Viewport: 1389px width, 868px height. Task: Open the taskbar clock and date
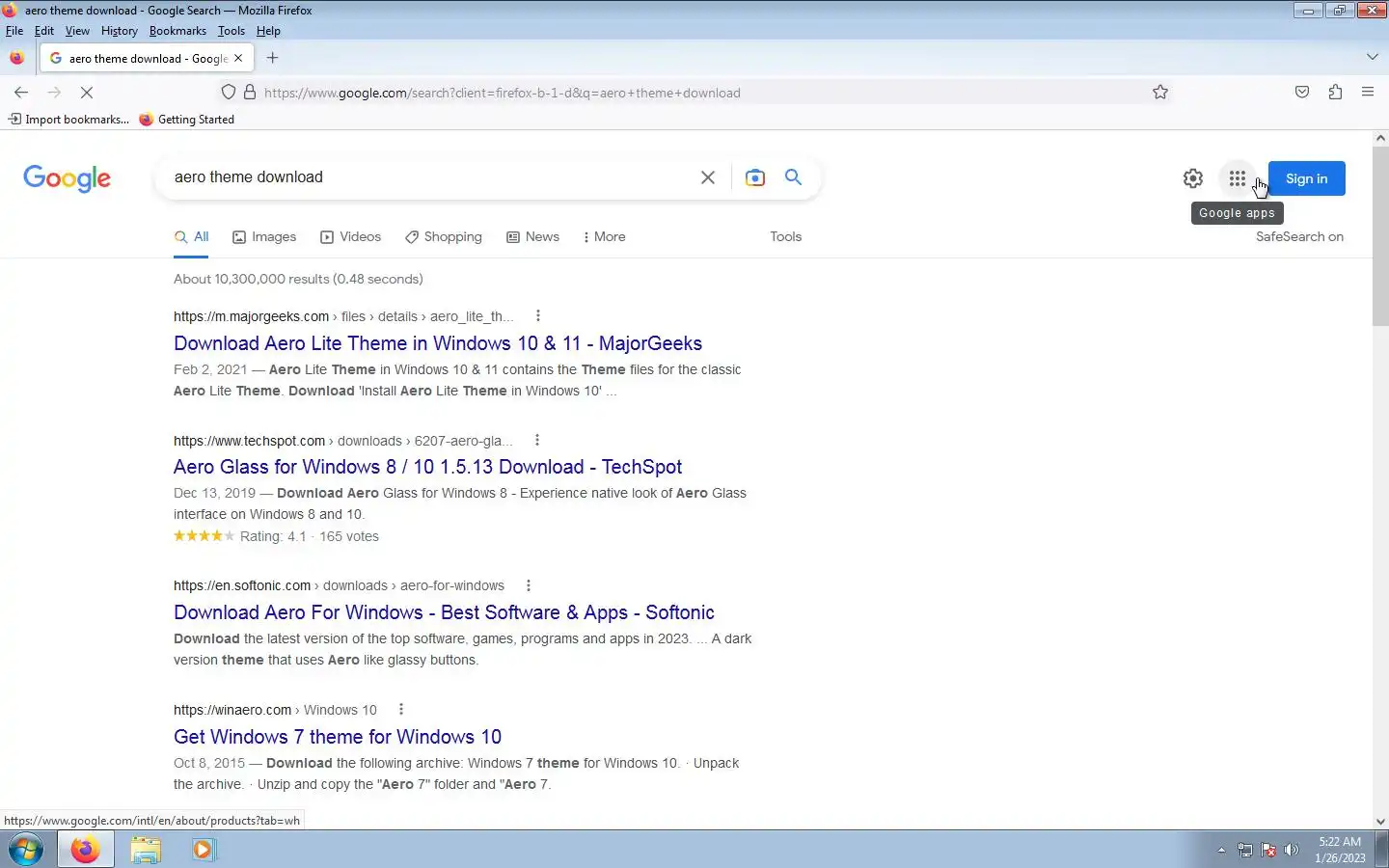[x=1340, y=850]
